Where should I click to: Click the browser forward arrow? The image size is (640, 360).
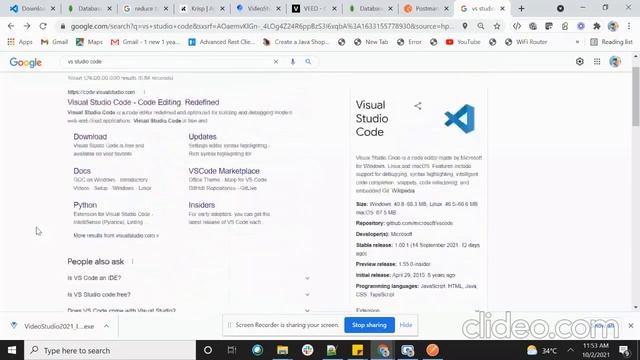point(27,26)
